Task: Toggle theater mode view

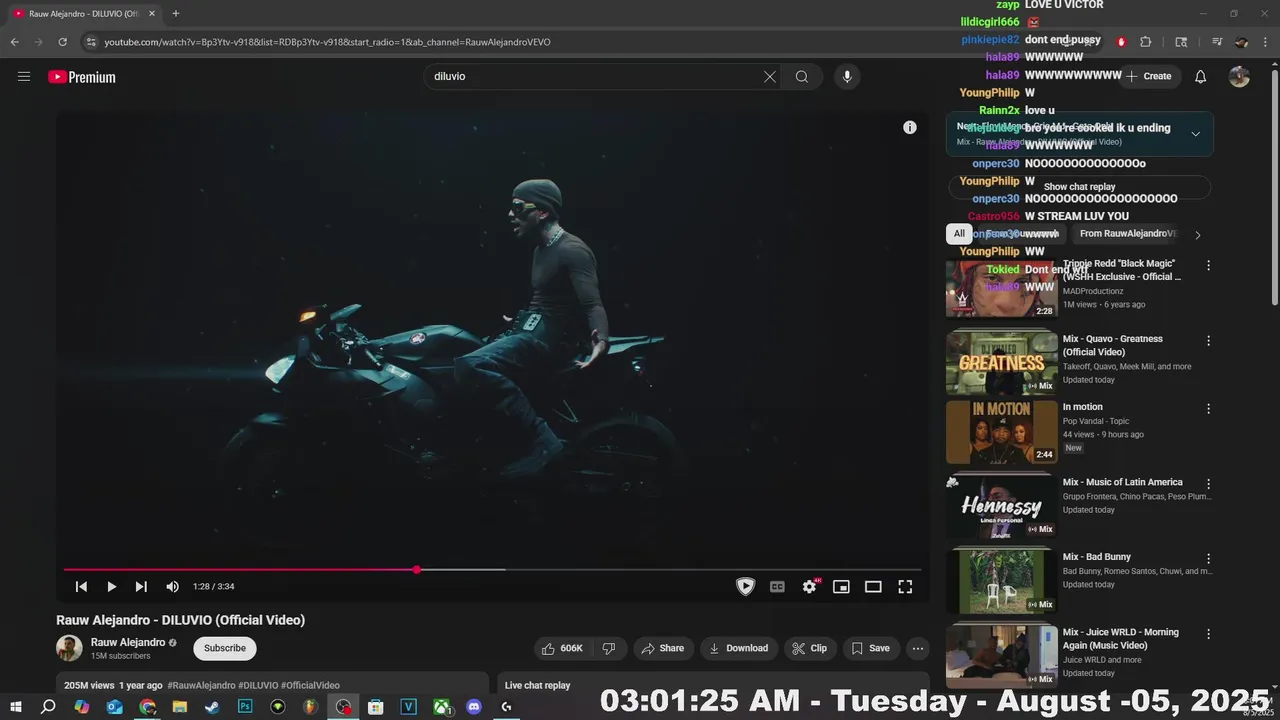Action: coord(873,587)
